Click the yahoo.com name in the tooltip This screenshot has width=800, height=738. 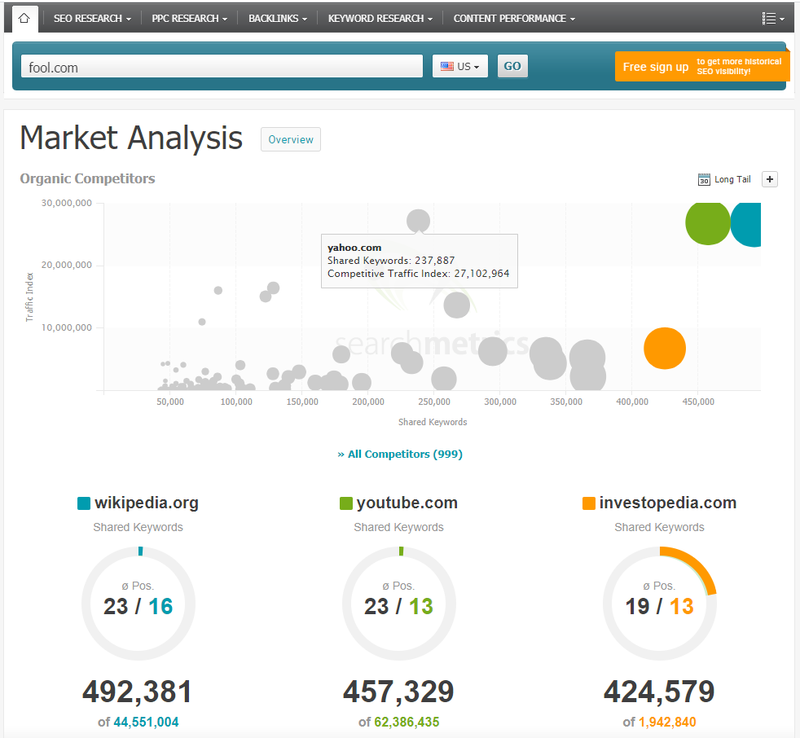355,248
